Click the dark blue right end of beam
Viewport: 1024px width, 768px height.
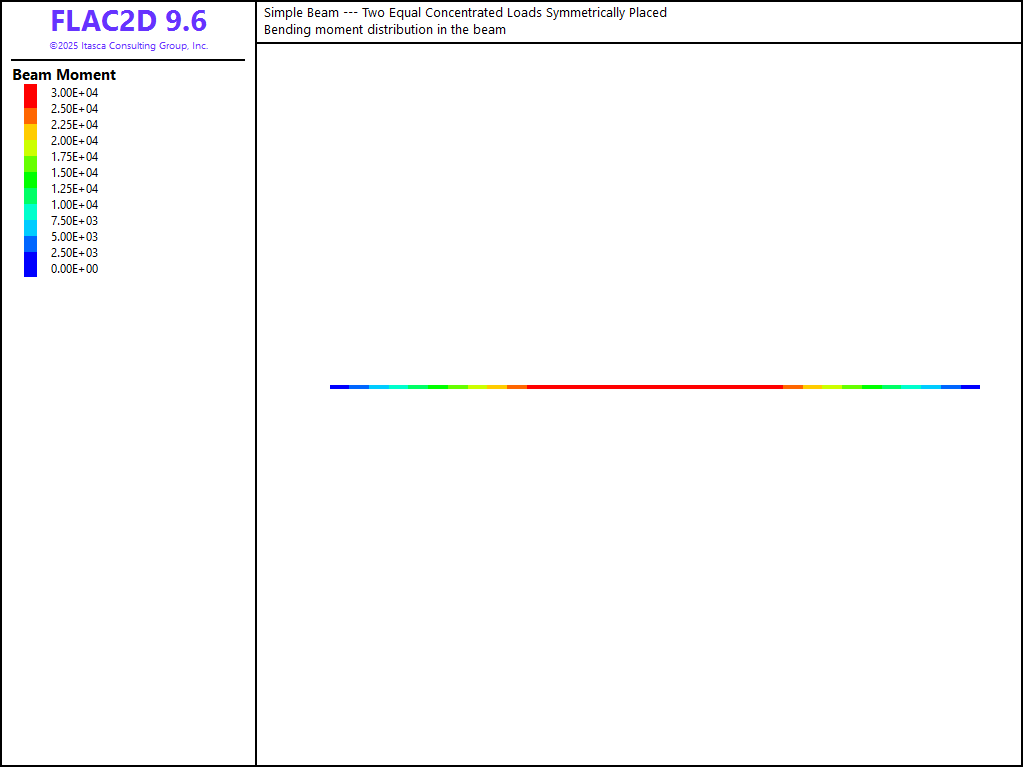pos(971,386)
